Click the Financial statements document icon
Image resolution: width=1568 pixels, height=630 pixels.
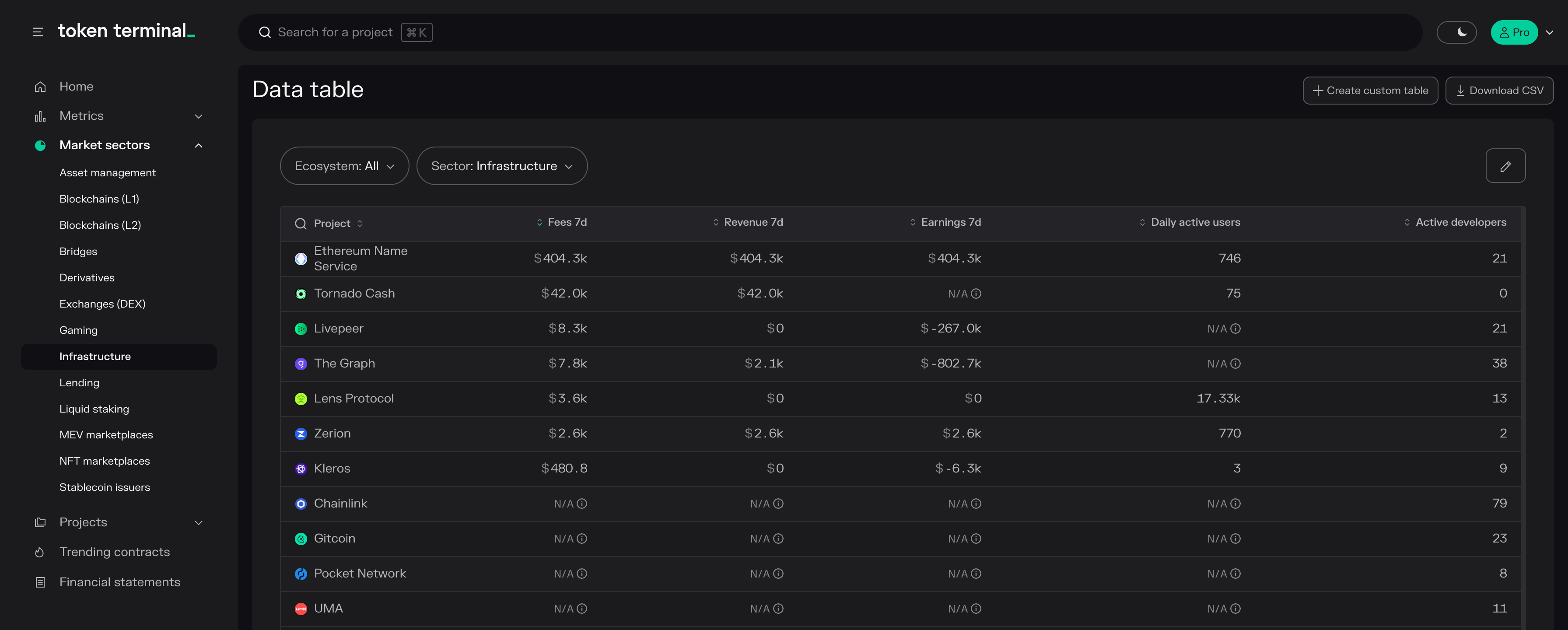(40, 582)
